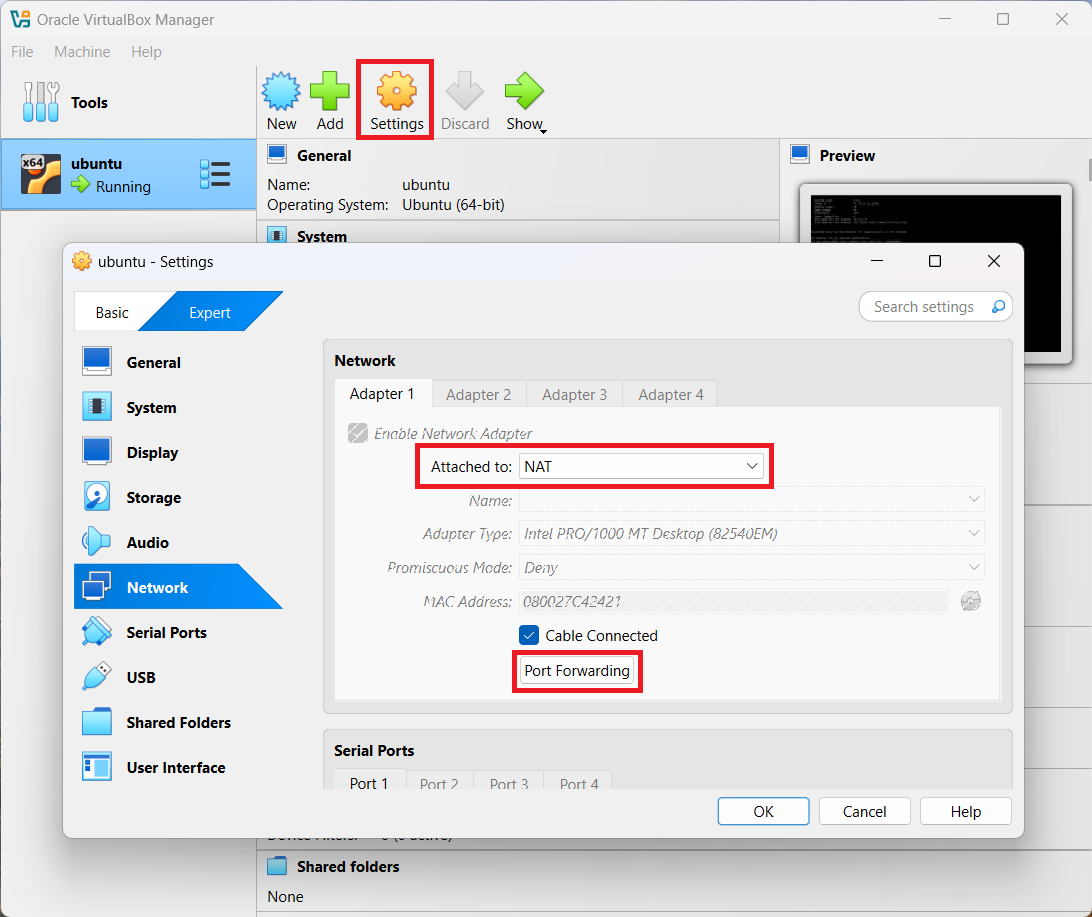Open the adapter Name dropdown
This screenshot has width=1092, height=917.
point(751,499)
